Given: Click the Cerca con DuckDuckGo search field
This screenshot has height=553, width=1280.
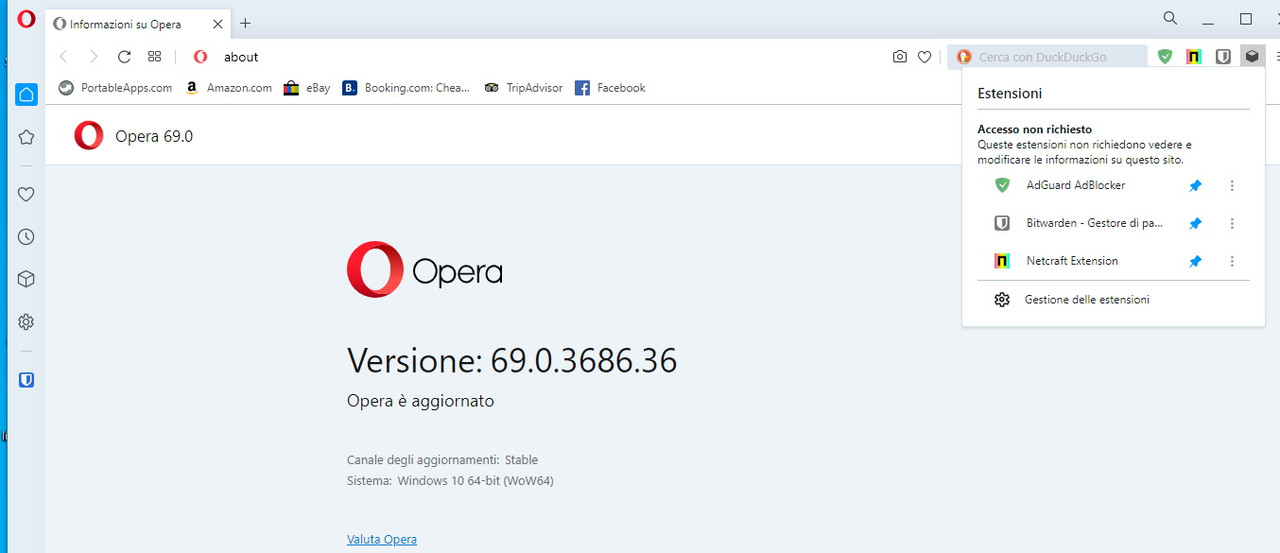Looking at the screenshot, I should pyautogui.click(x=1047, y=57).
